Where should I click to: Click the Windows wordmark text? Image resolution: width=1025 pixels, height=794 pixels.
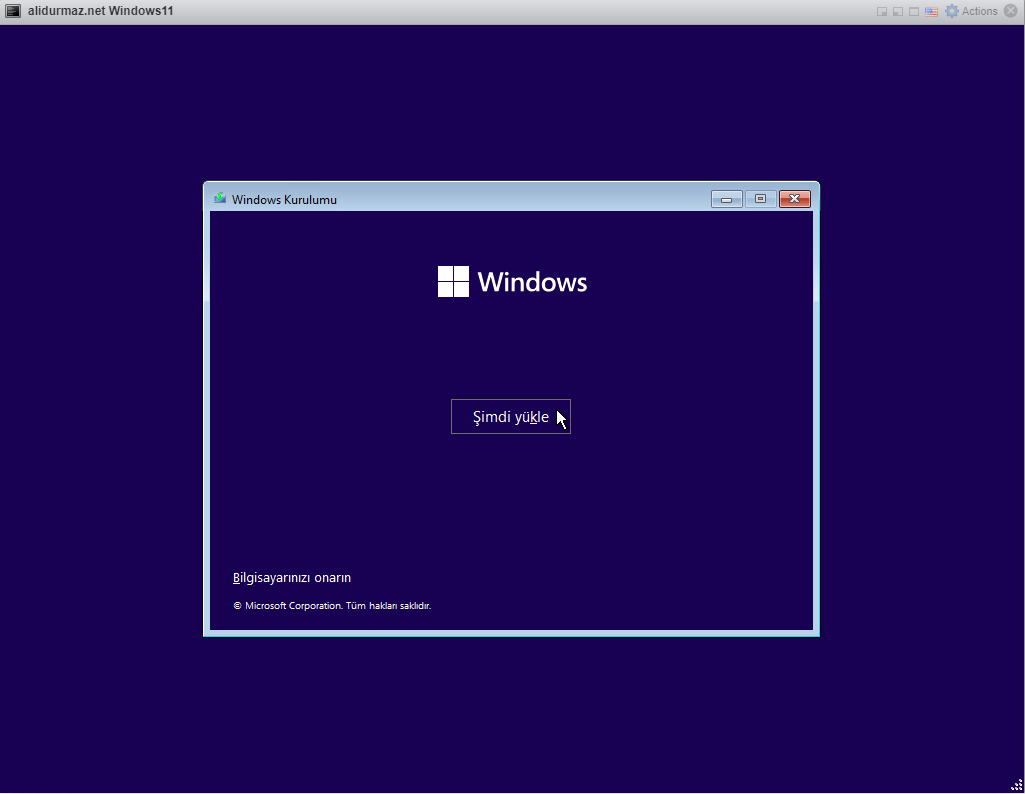[532, 282]
